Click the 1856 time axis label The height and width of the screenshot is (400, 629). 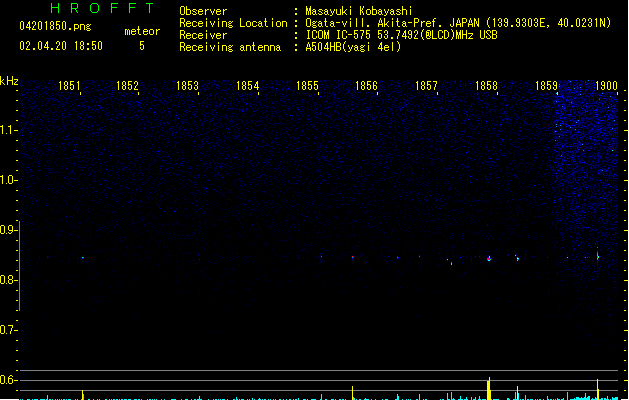point(367,86)
